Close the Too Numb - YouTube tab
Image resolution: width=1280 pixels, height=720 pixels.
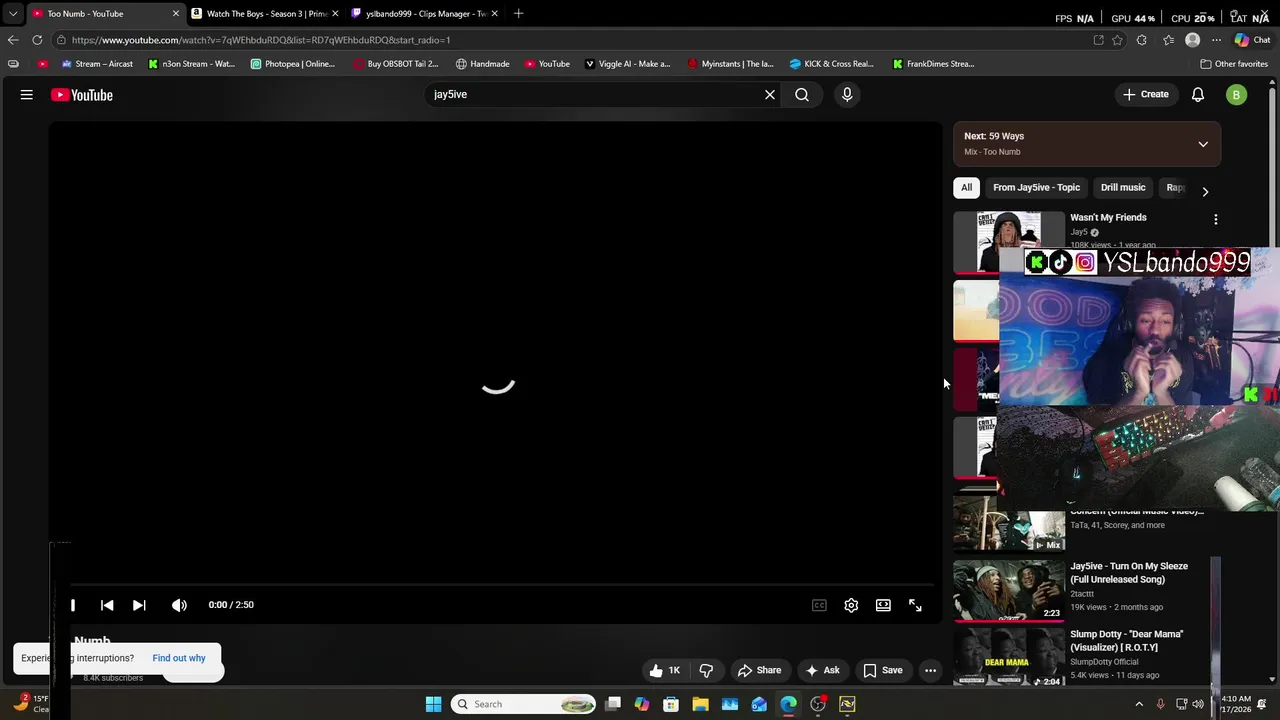point(176,14)
